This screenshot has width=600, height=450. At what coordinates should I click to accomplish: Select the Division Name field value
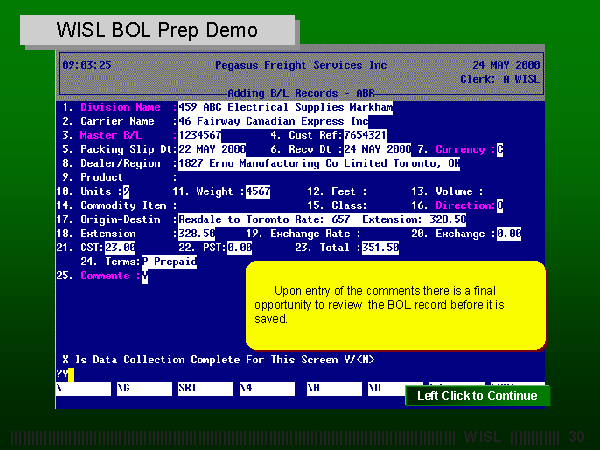point(284,107)
